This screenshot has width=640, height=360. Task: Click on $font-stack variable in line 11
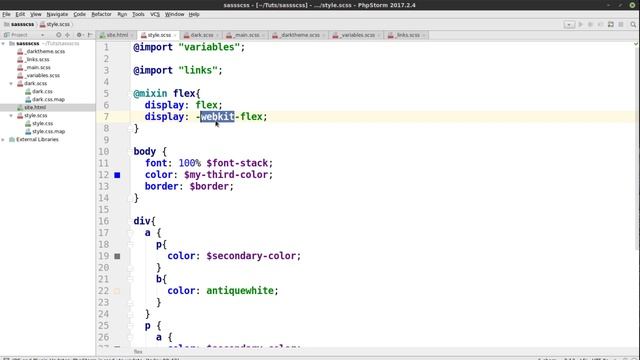pyautogui.click(x=237, y=163)
